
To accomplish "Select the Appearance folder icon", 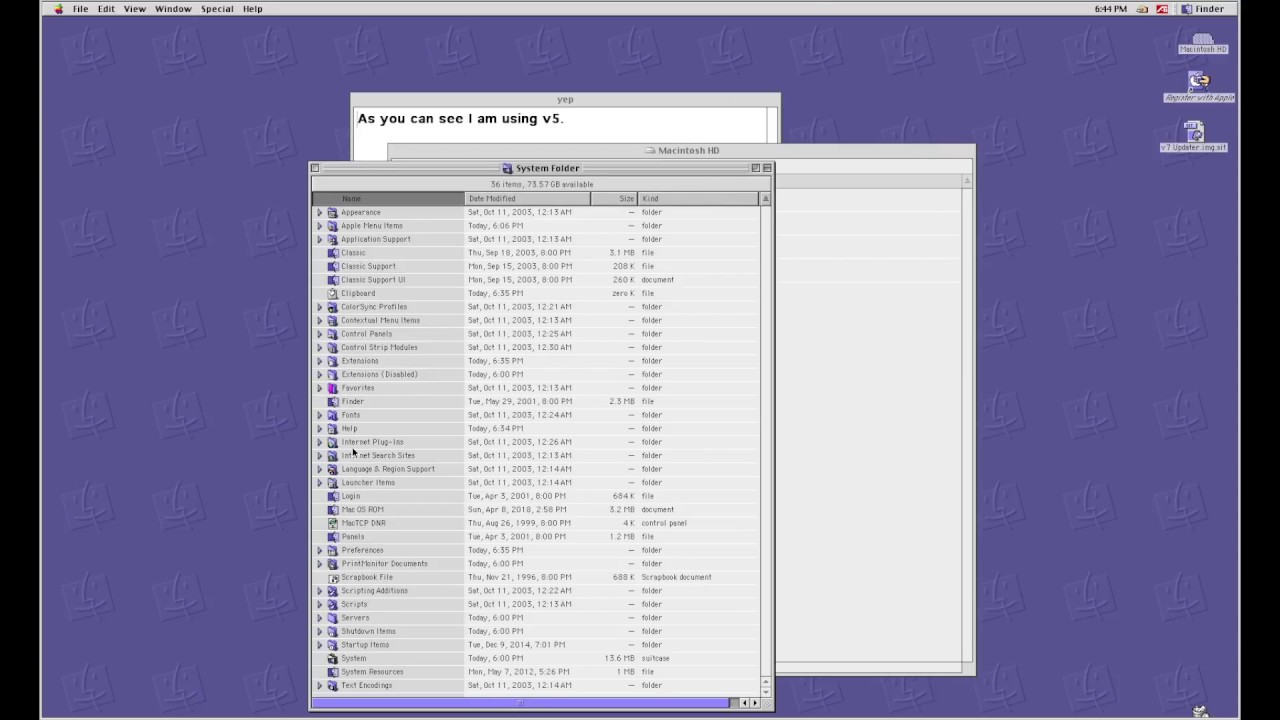I will 333,212.
